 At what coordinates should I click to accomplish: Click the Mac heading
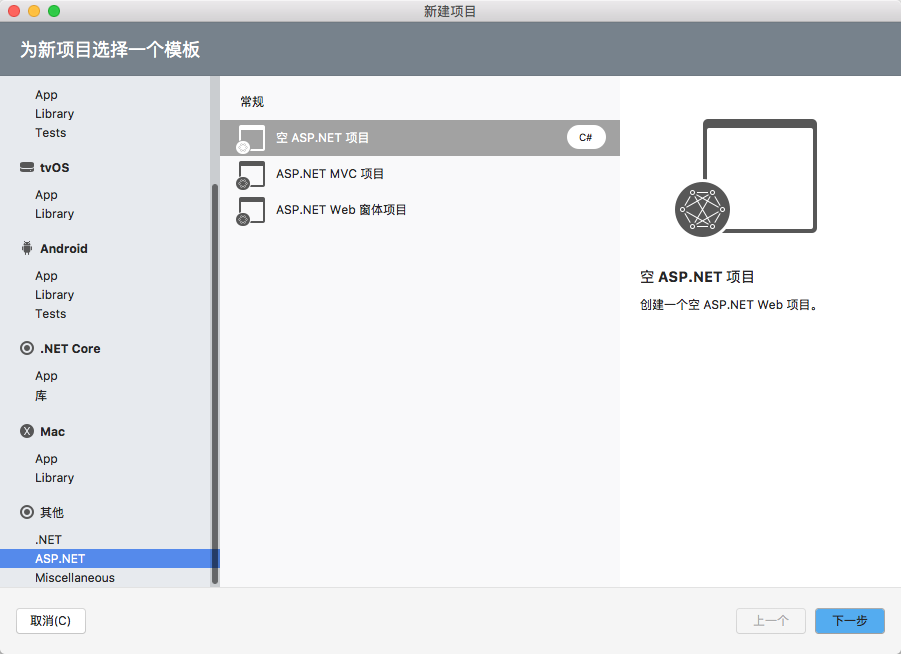coord(52,432)
